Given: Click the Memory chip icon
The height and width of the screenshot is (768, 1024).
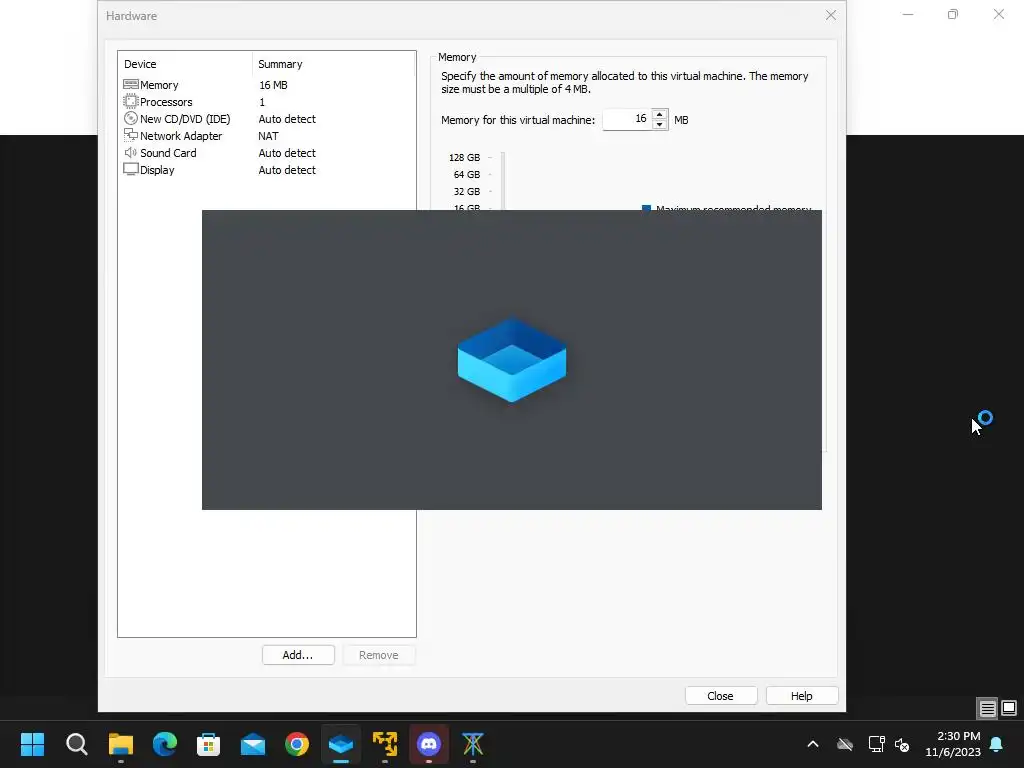Looking at the screenshot, I should point(131,84).
